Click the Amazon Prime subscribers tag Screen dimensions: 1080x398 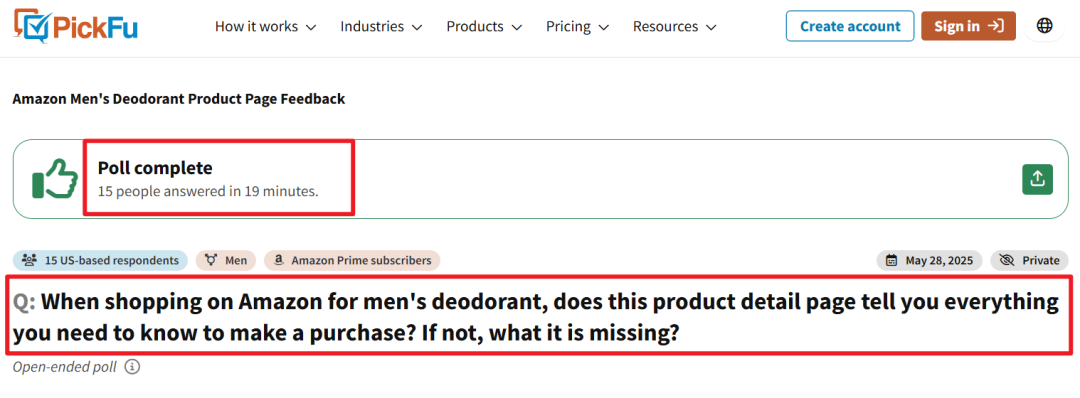pyautogui.click(x=352, y=260)
